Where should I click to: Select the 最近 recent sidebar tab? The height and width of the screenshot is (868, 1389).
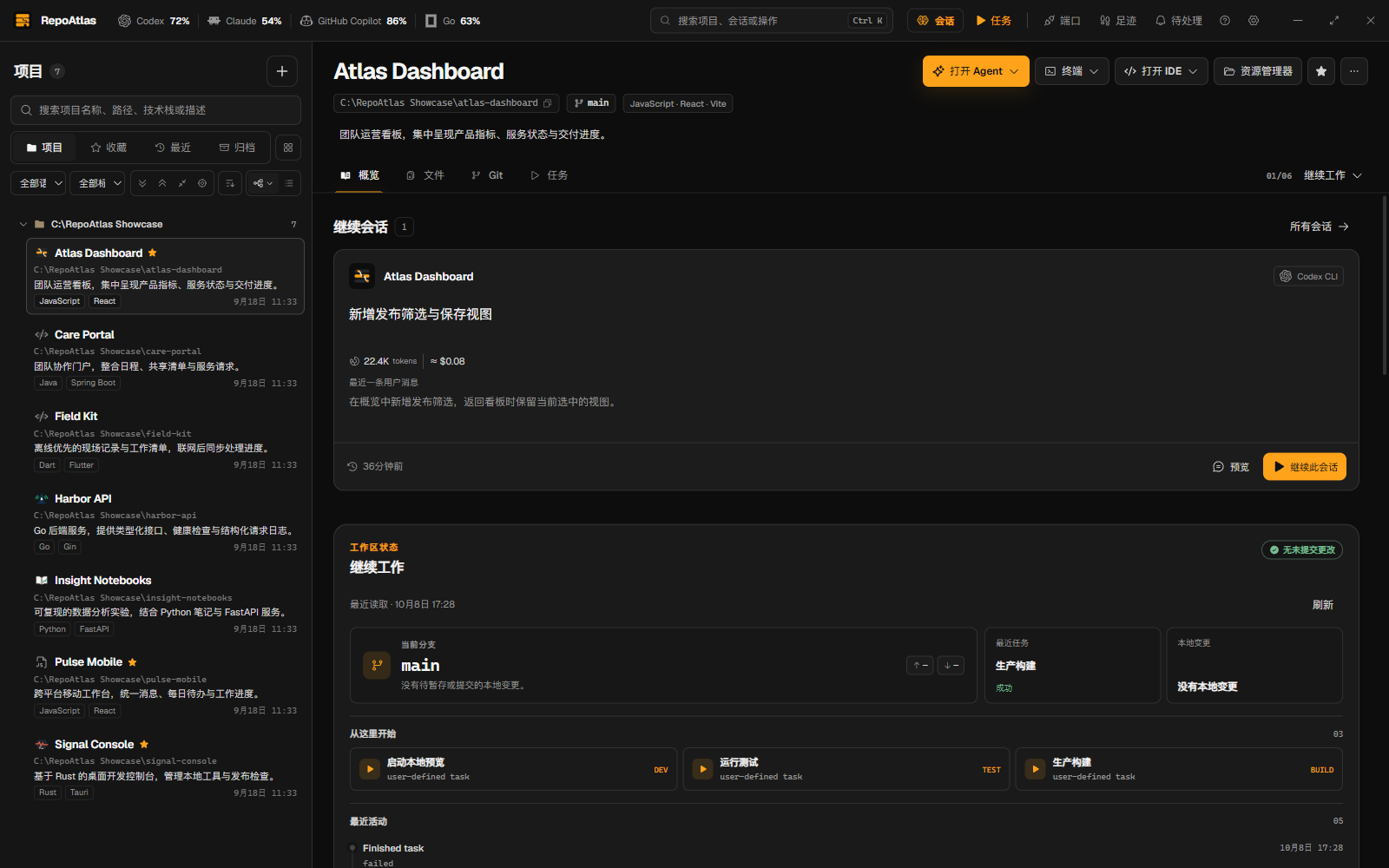173,148
